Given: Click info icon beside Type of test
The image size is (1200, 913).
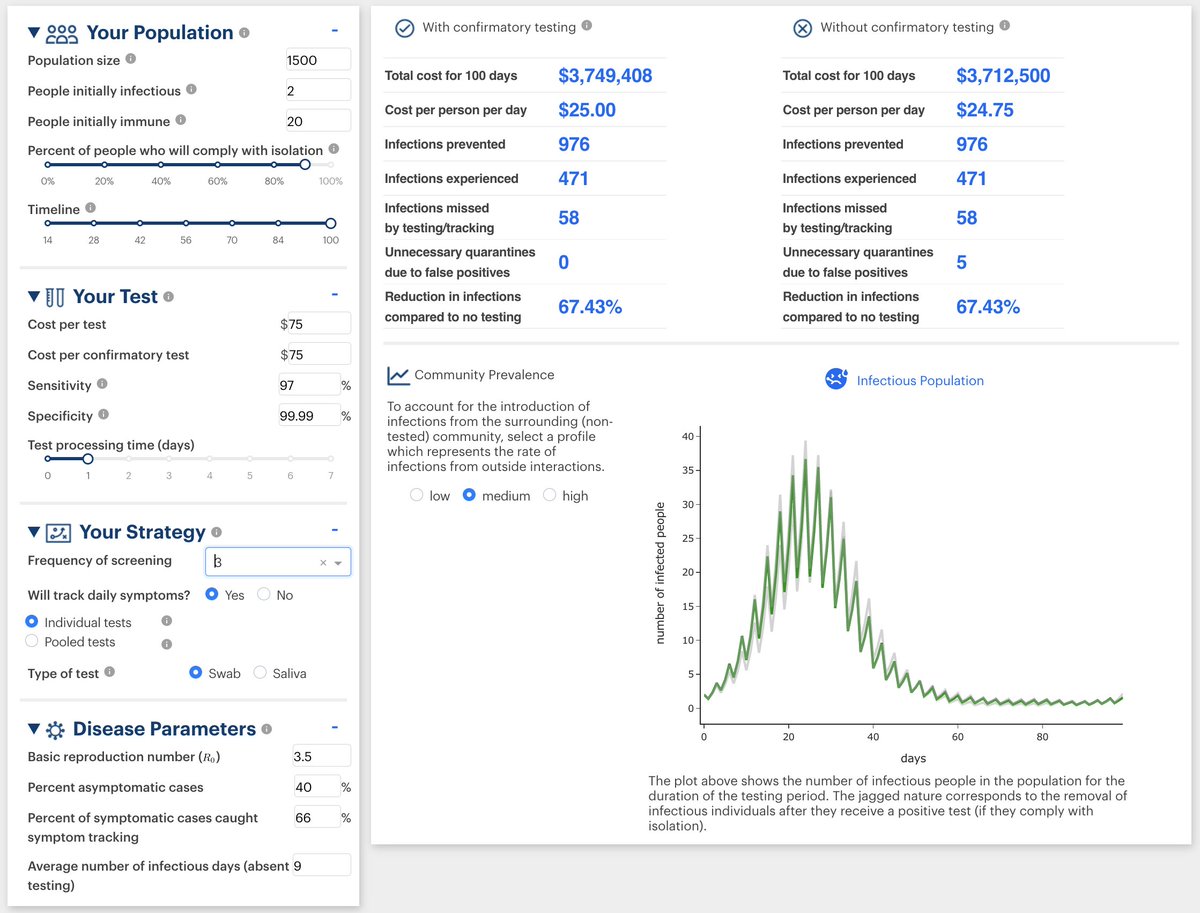Looking at the screenshot, I should click(110, 673).
